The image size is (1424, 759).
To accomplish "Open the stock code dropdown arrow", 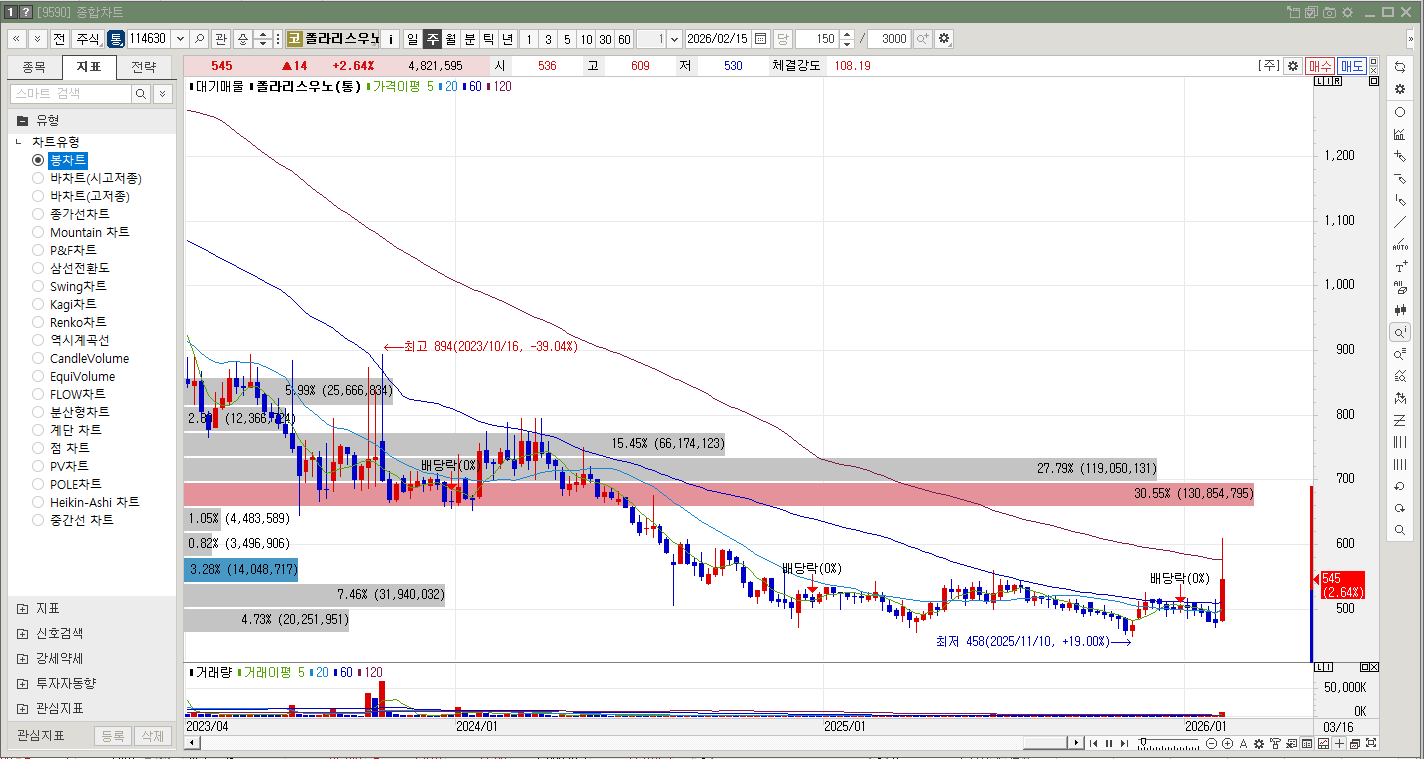I will (x=180, y=39).
